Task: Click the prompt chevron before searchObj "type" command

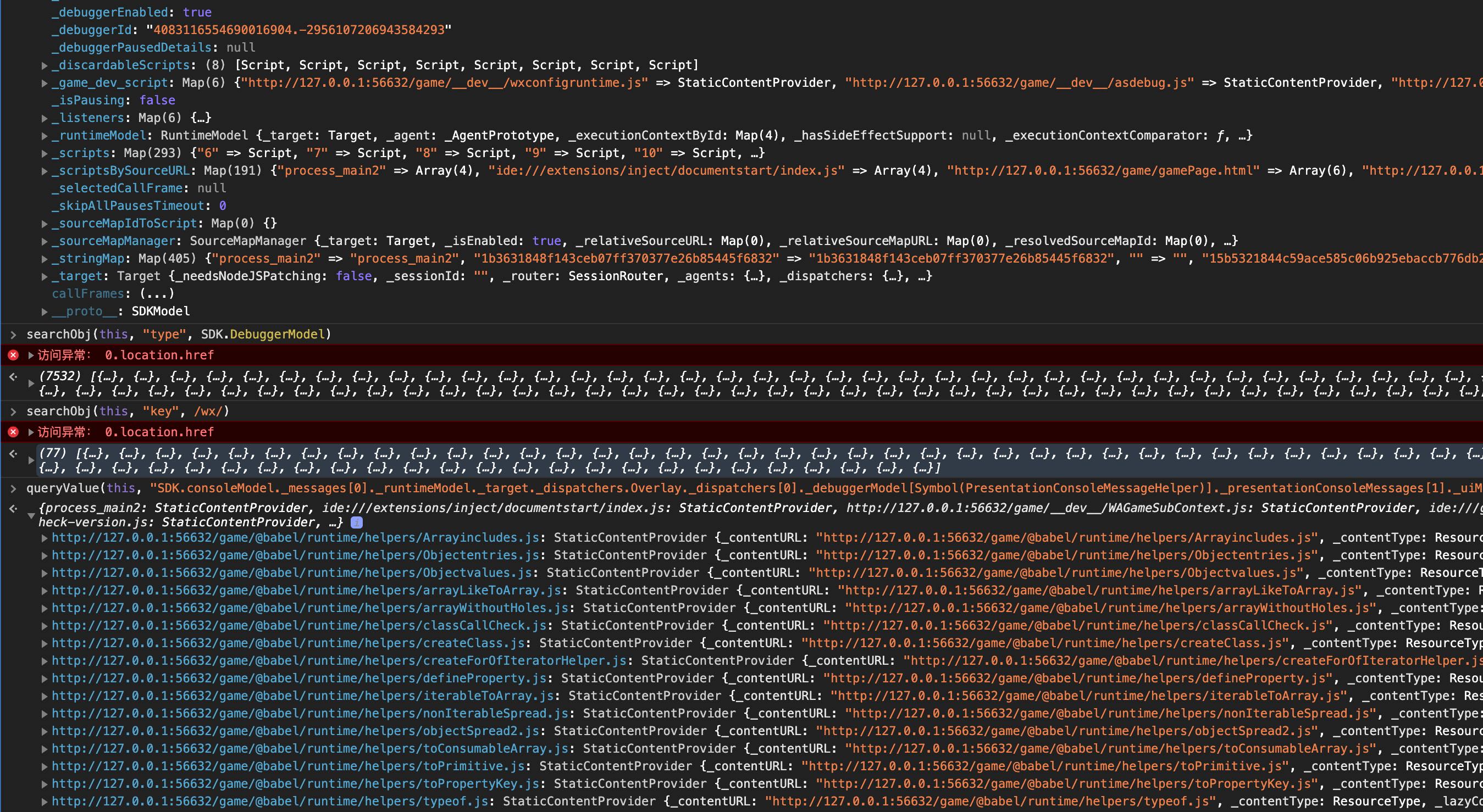Action: tap(13, 335)
